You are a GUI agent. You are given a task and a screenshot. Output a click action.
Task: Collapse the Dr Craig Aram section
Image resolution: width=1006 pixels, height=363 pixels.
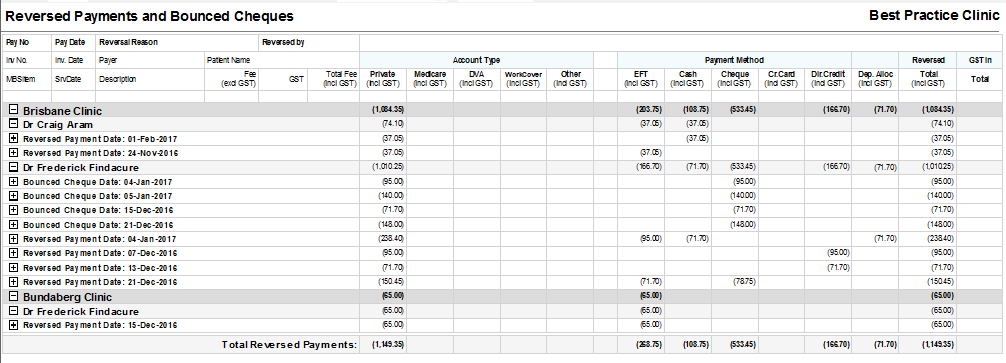pos(13,124)
